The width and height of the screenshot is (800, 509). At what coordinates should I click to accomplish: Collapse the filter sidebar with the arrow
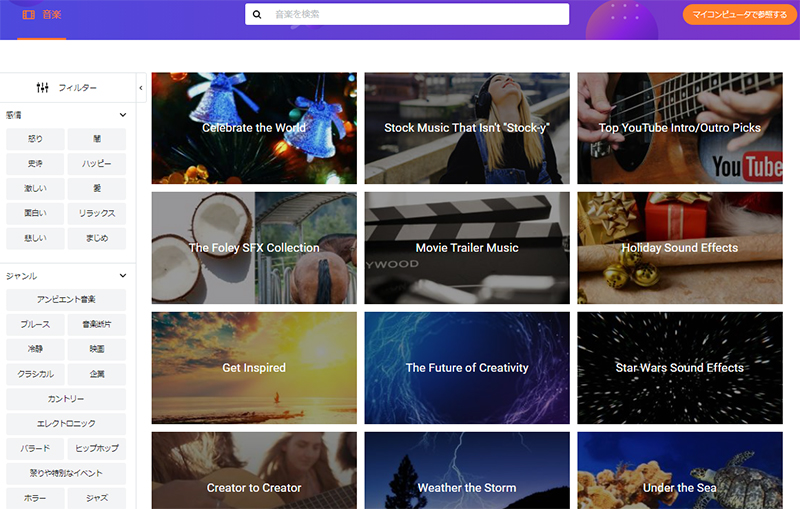pyautogui.click(x=141, y=88)
